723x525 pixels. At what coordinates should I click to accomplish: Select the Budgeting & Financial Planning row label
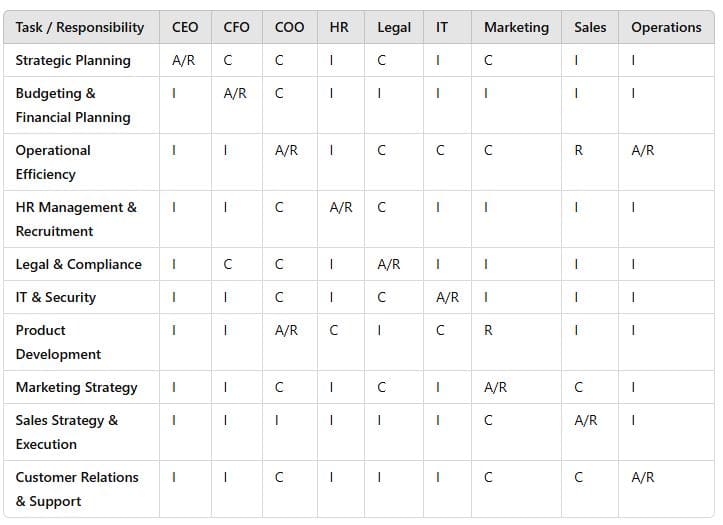(73, 105)
